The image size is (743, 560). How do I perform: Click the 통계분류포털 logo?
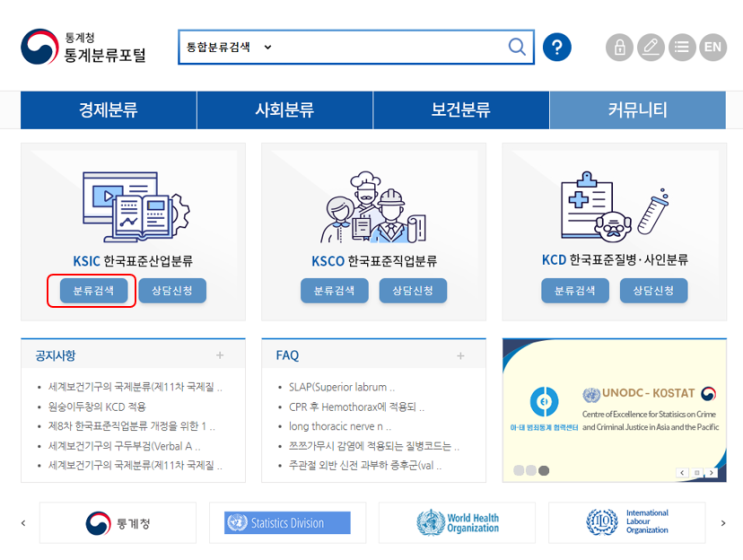tap(83, 47)
